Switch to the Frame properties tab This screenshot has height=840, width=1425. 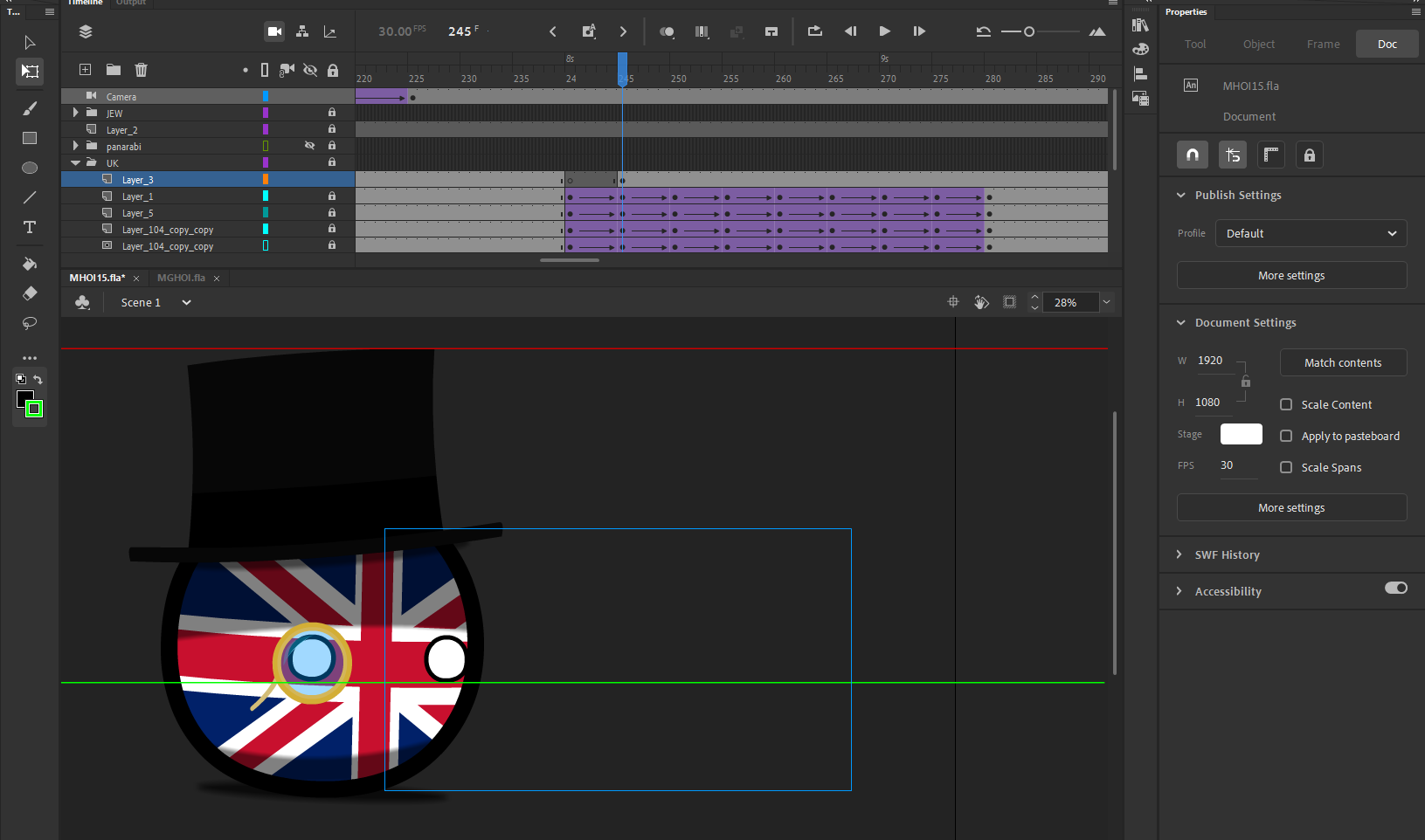click(x=1323, y=44)
